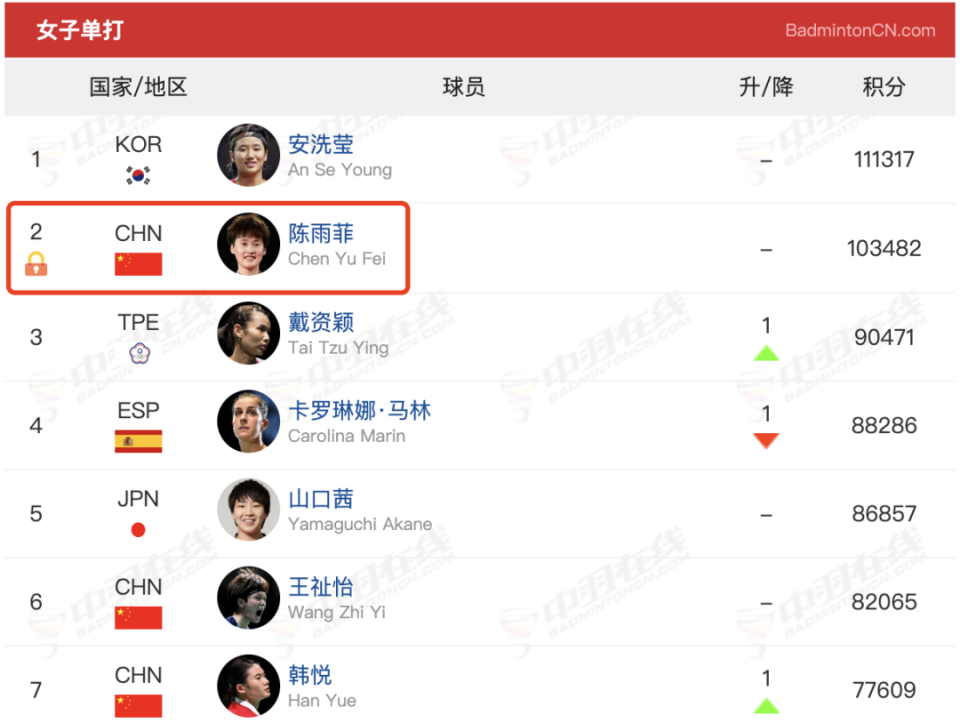The width and height of the screenshot is (960, 723).
Task: Open the 韩悦 player name link
Action: (x=310, y=675)
